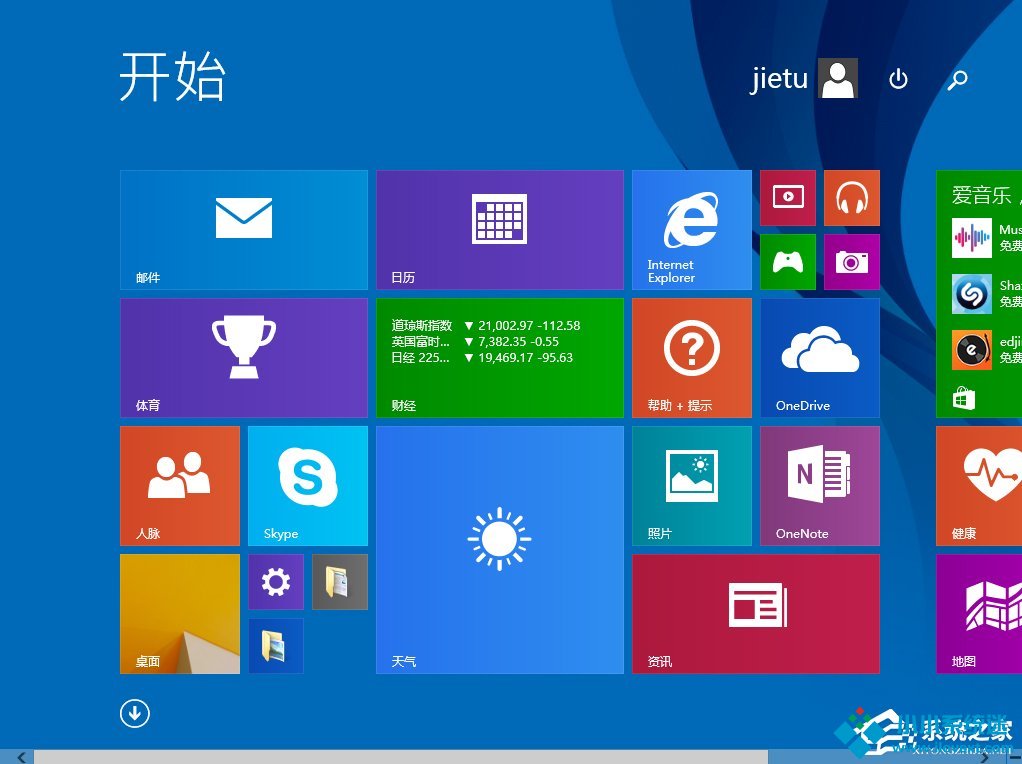Open the Weather (天气) tile
The image size is (1022, 764).
tap(500, 550)
